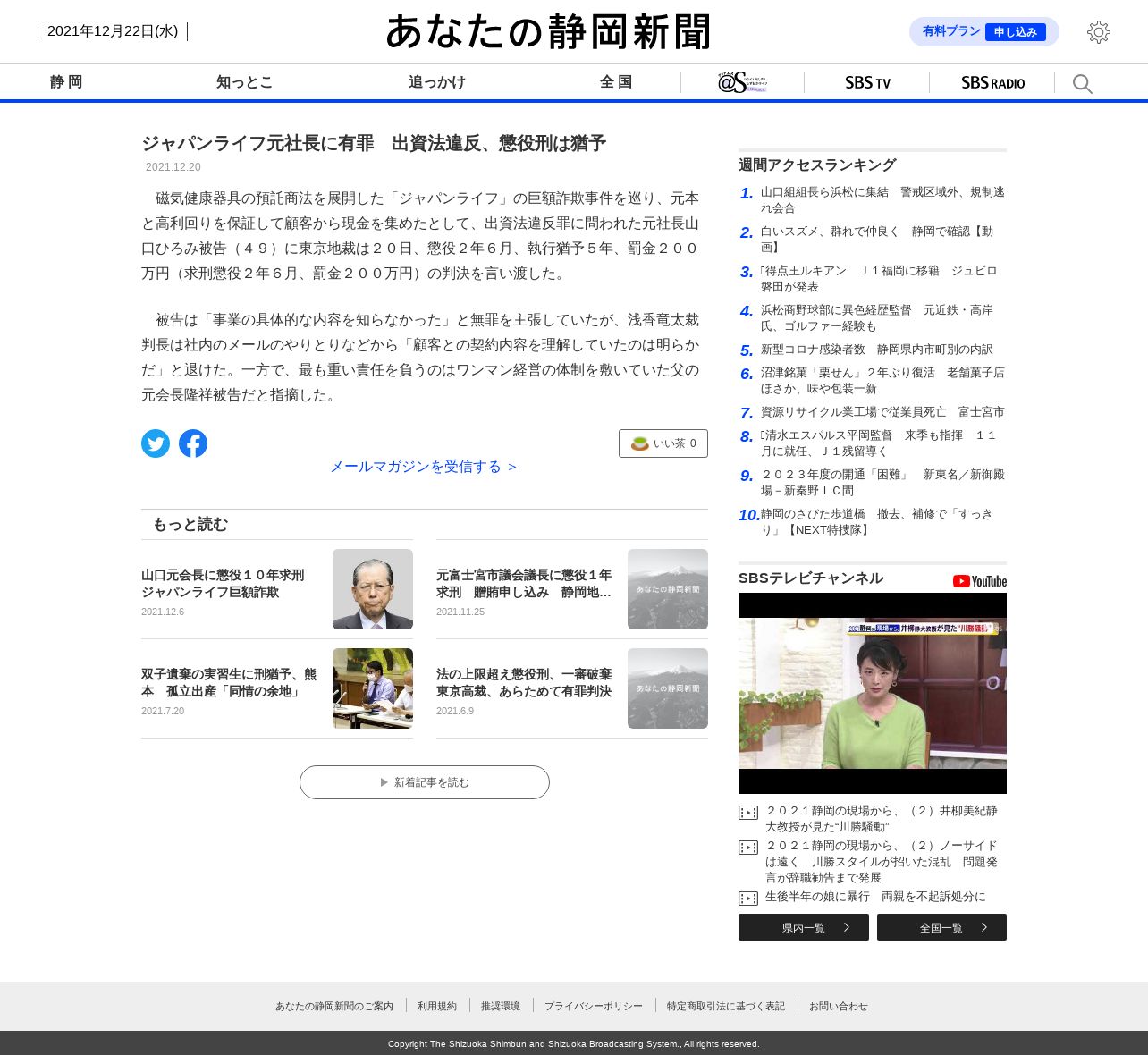Click video icon beside 井柳美紀静大教授 item
This screenshot has width=1148, height=1055.
coord(748,813)
